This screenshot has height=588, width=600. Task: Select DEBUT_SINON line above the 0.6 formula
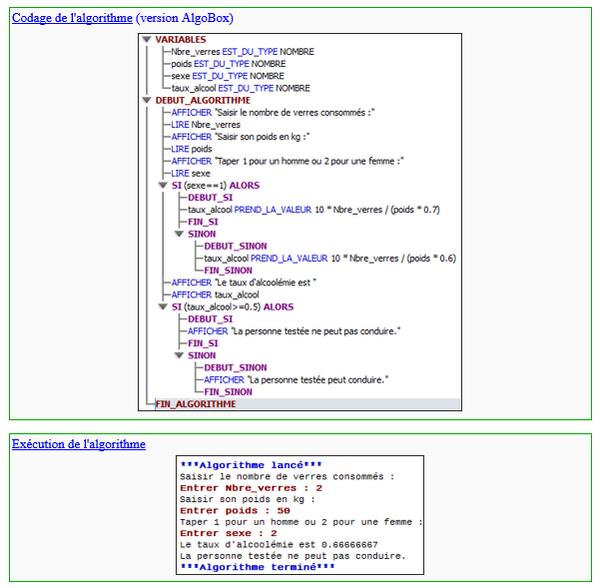pos(235,246)
